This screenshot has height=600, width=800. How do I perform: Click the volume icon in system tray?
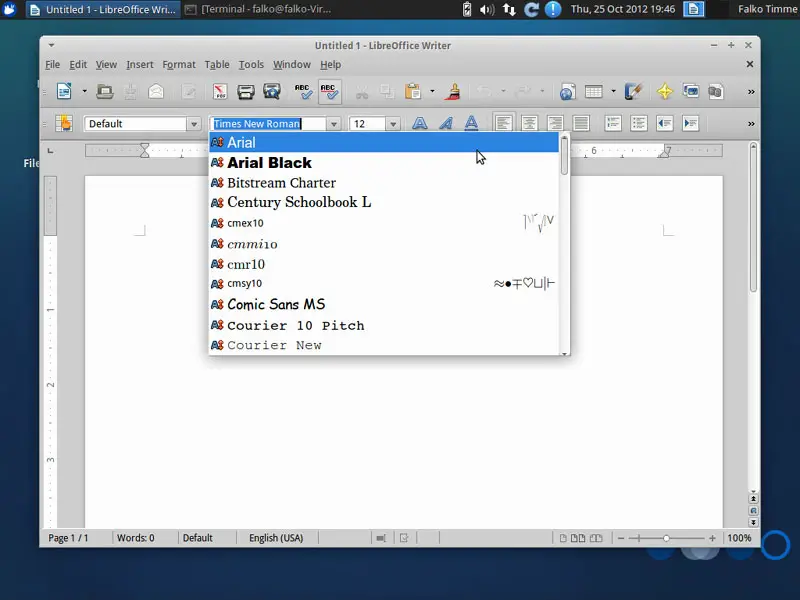487,9
